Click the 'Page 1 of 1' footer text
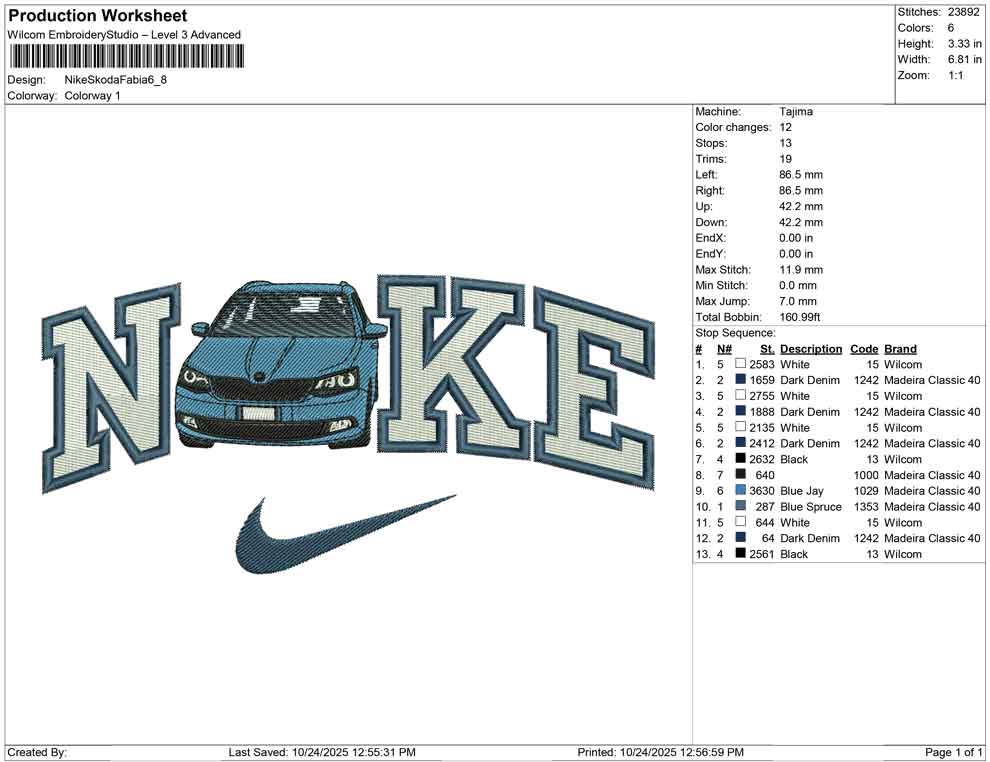990x762 pixels. [953, 752]
